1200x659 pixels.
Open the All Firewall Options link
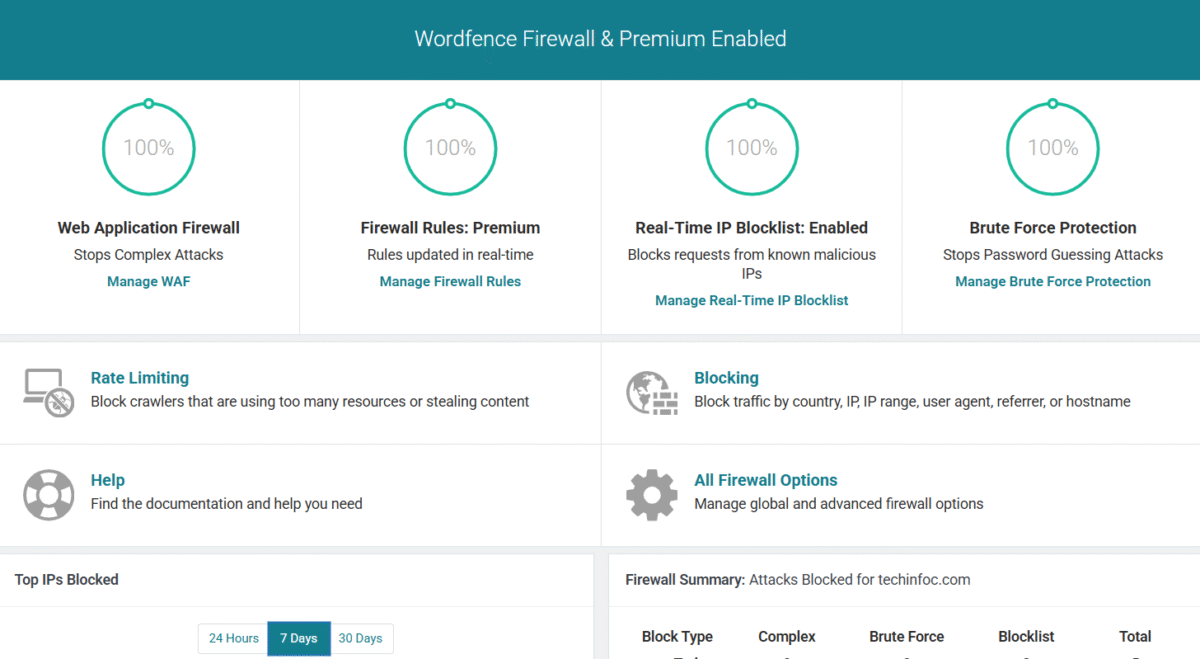(765, 480)
